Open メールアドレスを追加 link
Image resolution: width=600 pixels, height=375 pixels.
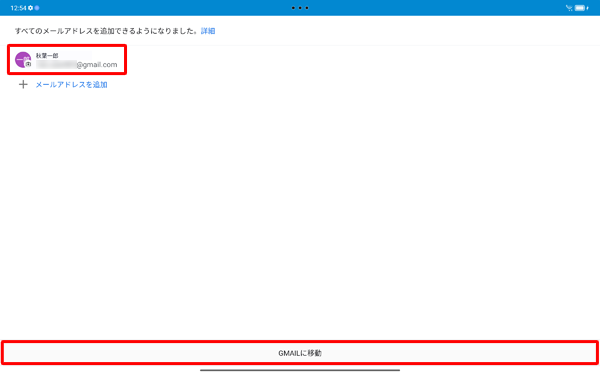tap(71, 85)
